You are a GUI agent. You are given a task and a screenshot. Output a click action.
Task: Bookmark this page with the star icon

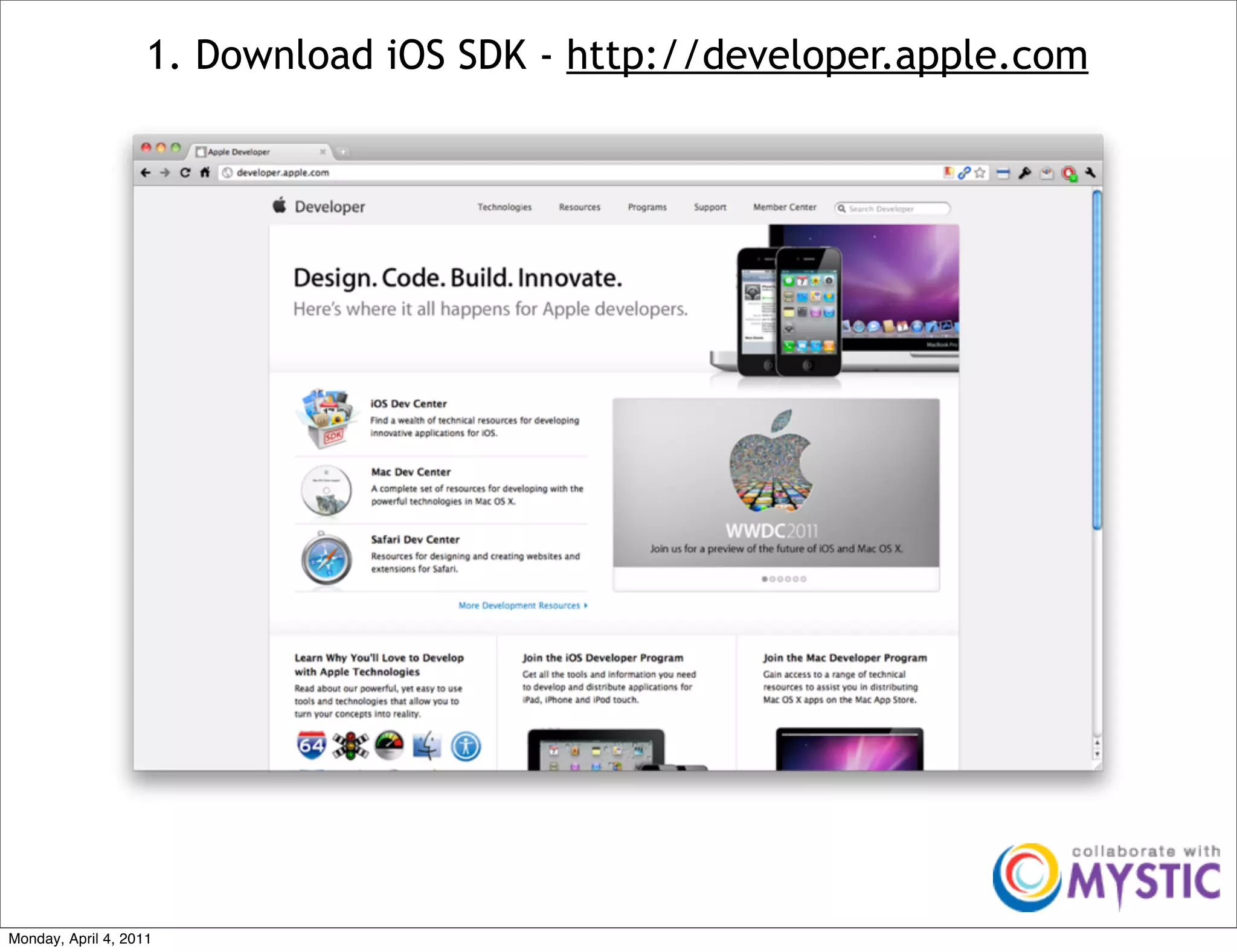coord(980,173)
